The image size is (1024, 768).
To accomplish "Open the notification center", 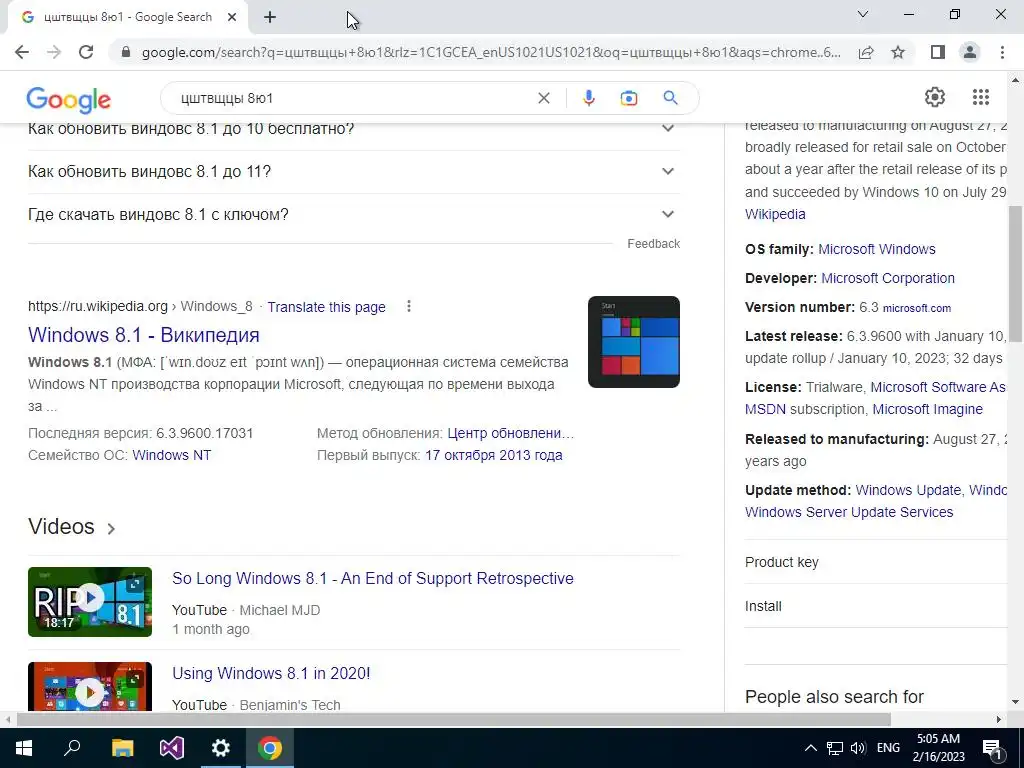I will [x=992, y=748].
